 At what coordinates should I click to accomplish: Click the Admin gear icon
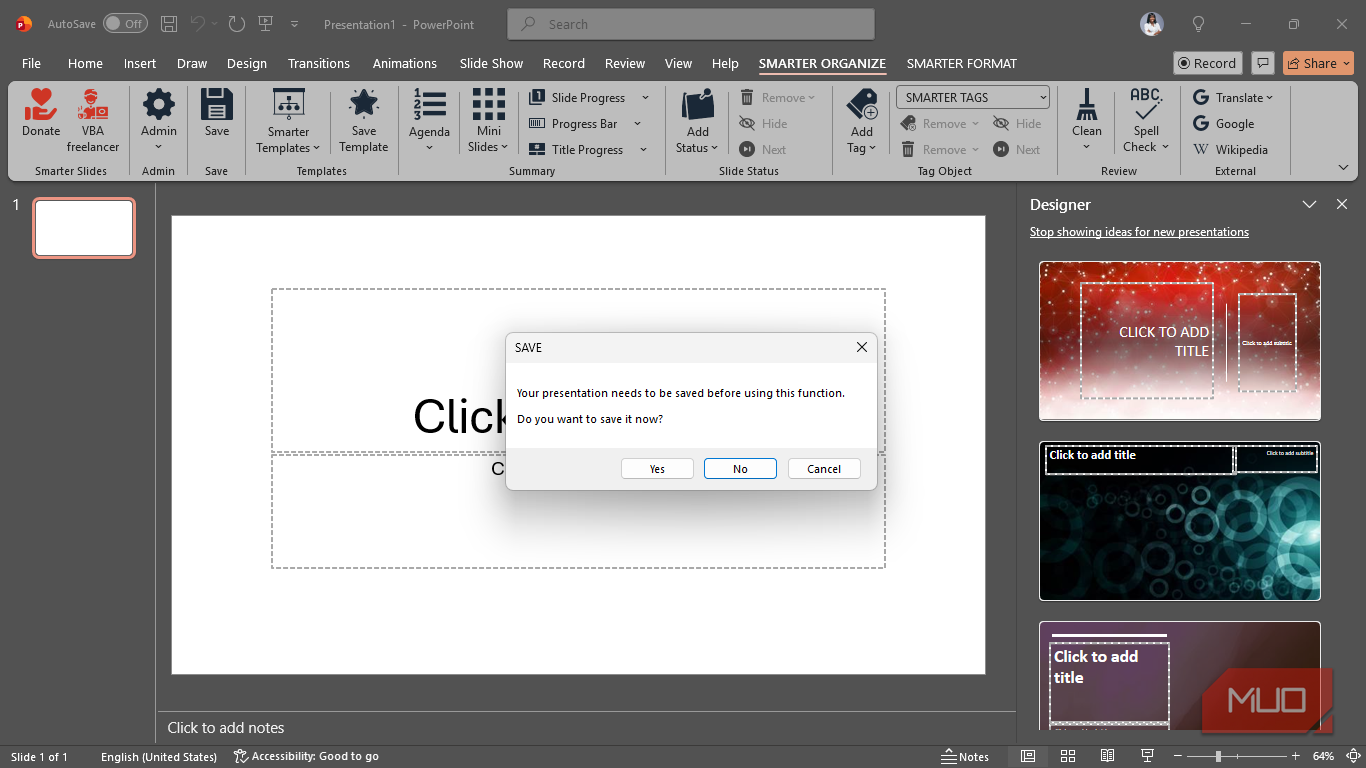click(158, 104)
